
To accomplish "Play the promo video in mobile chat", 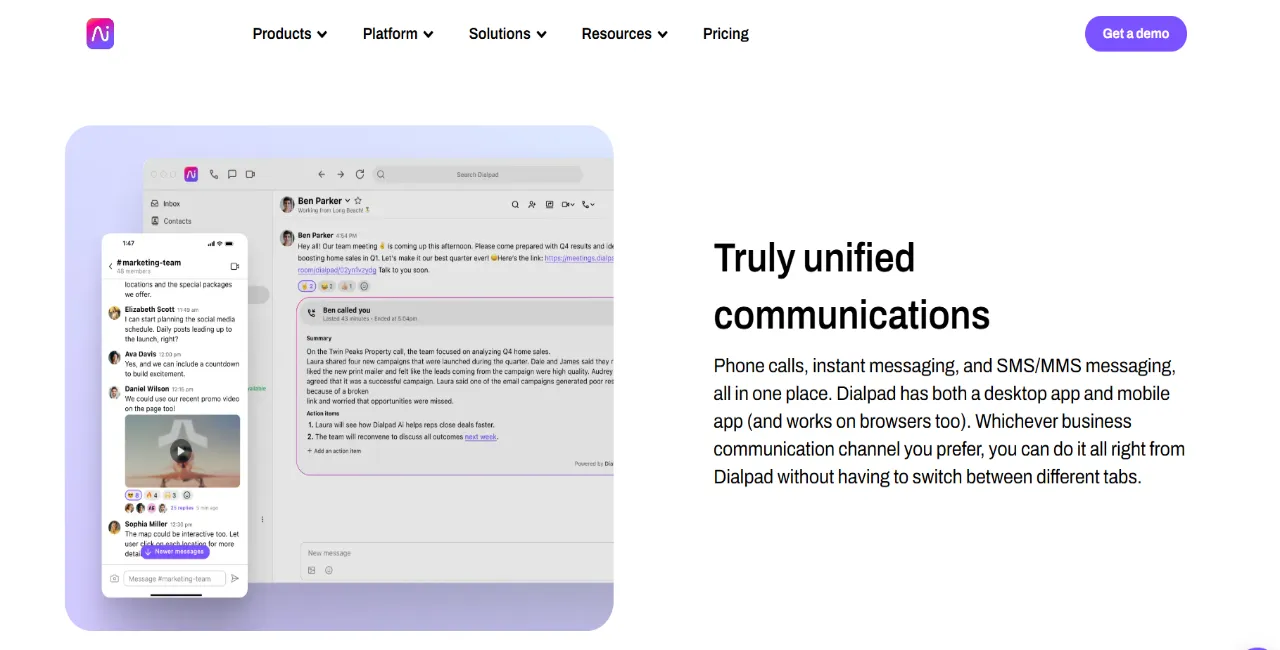I will pos(181,451).
